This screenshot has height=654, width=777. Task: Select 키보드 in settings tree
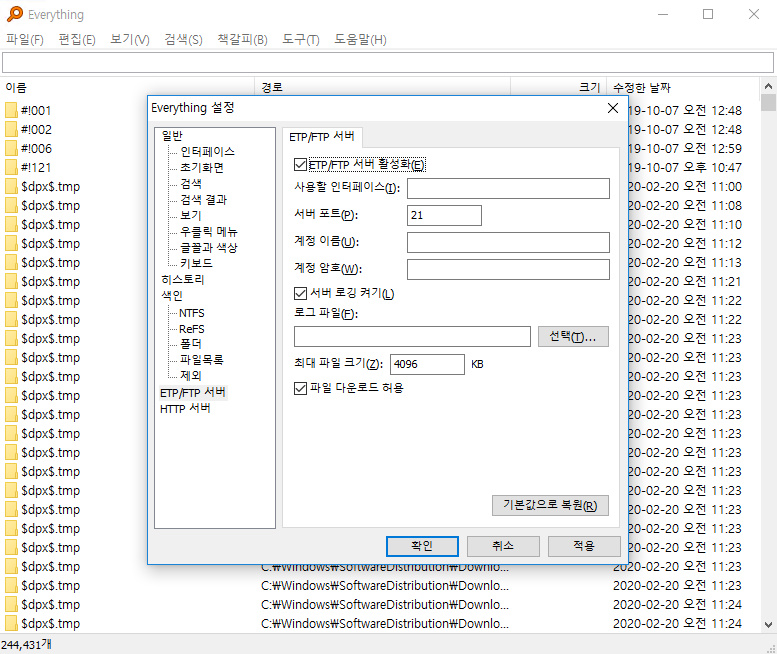(x=196, y=263)
